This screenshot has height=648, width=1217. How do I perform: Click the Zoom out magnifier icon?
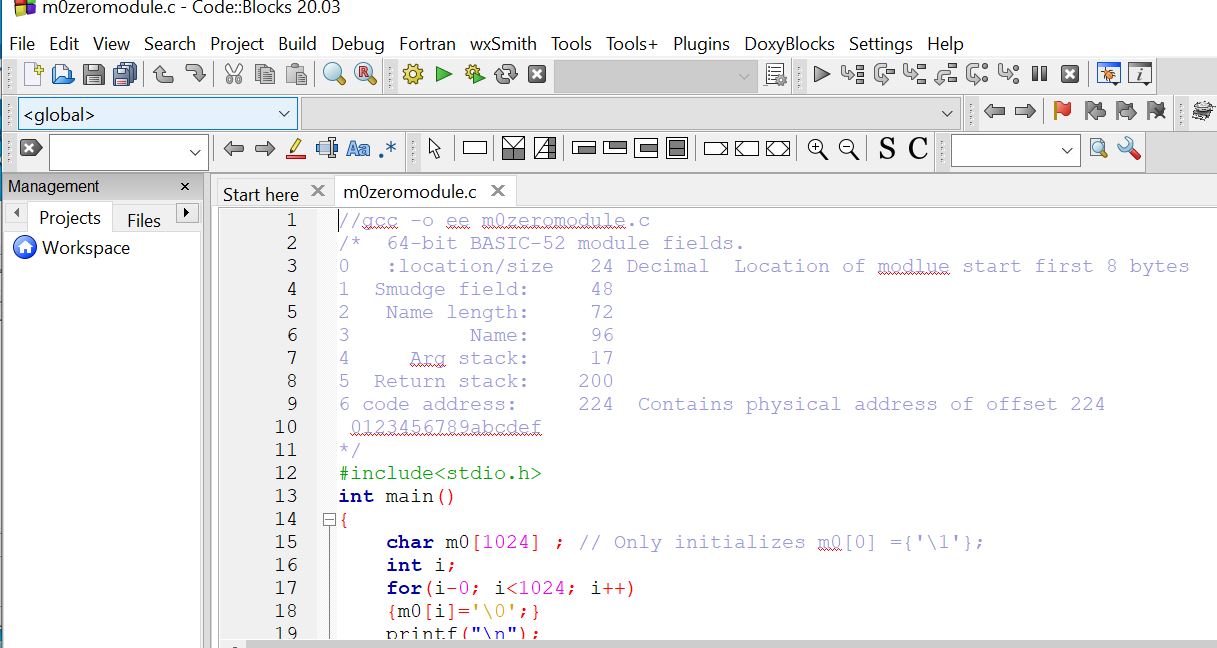click(x=849, y=149)
